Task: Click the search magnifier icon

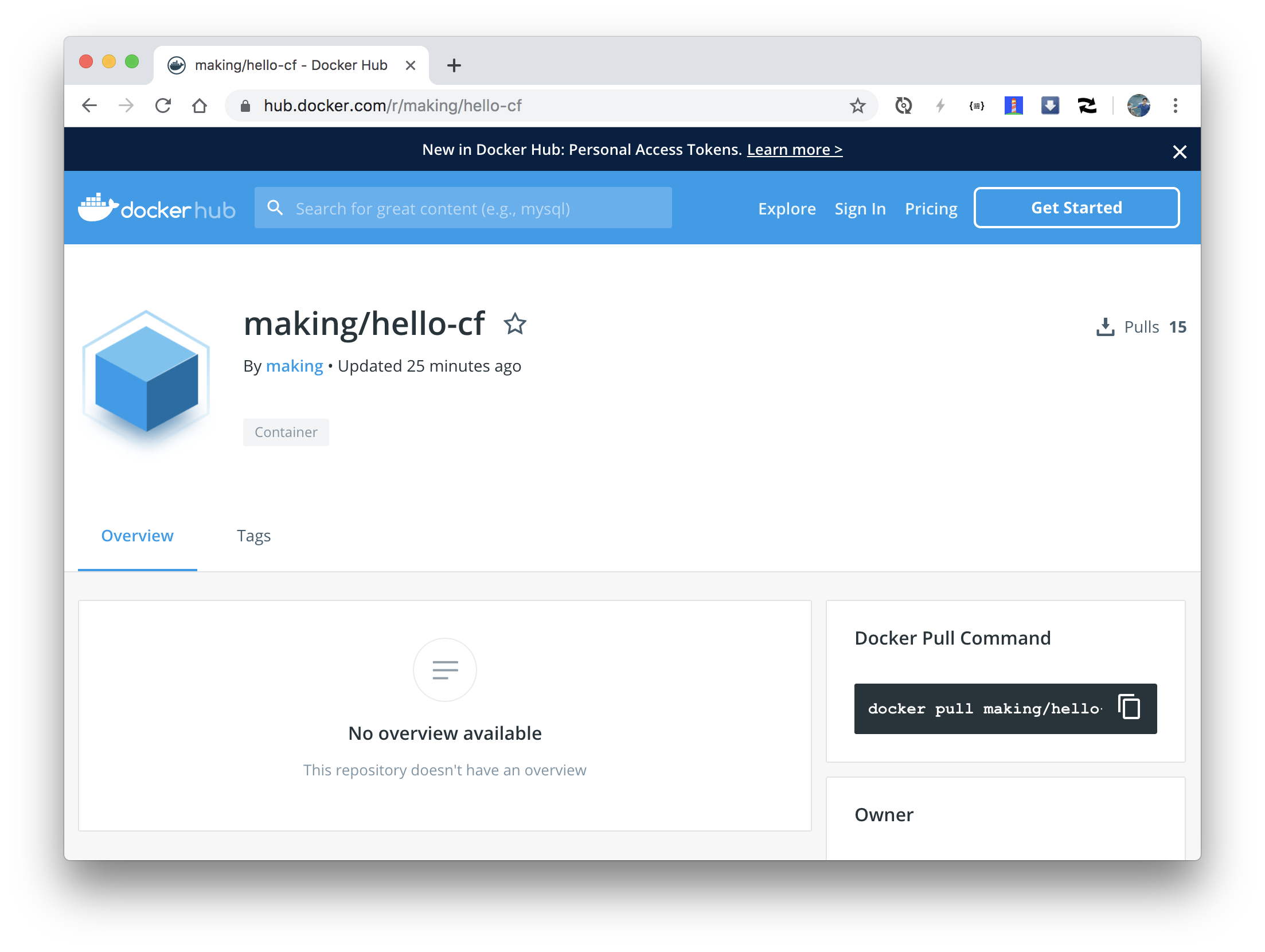Action: point(275,208)
